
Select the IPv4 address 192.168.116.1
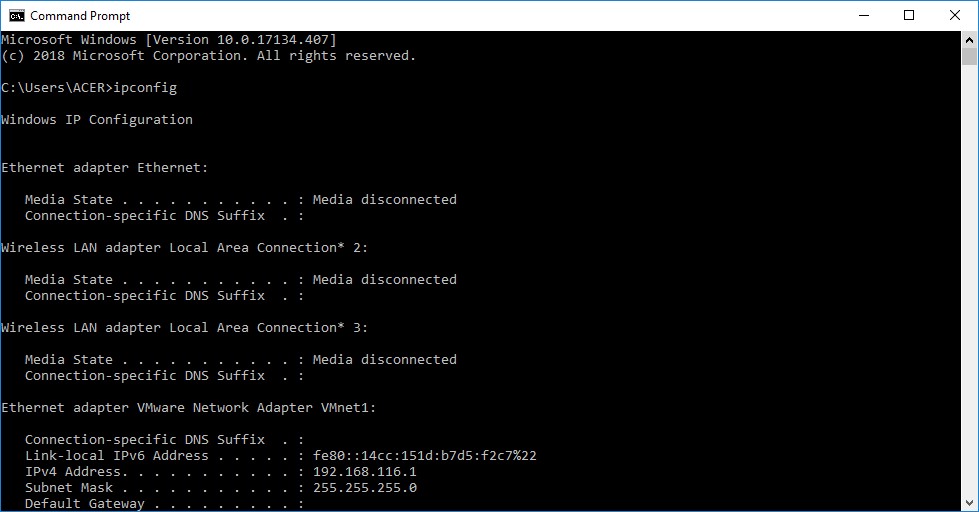click(365, 472)
